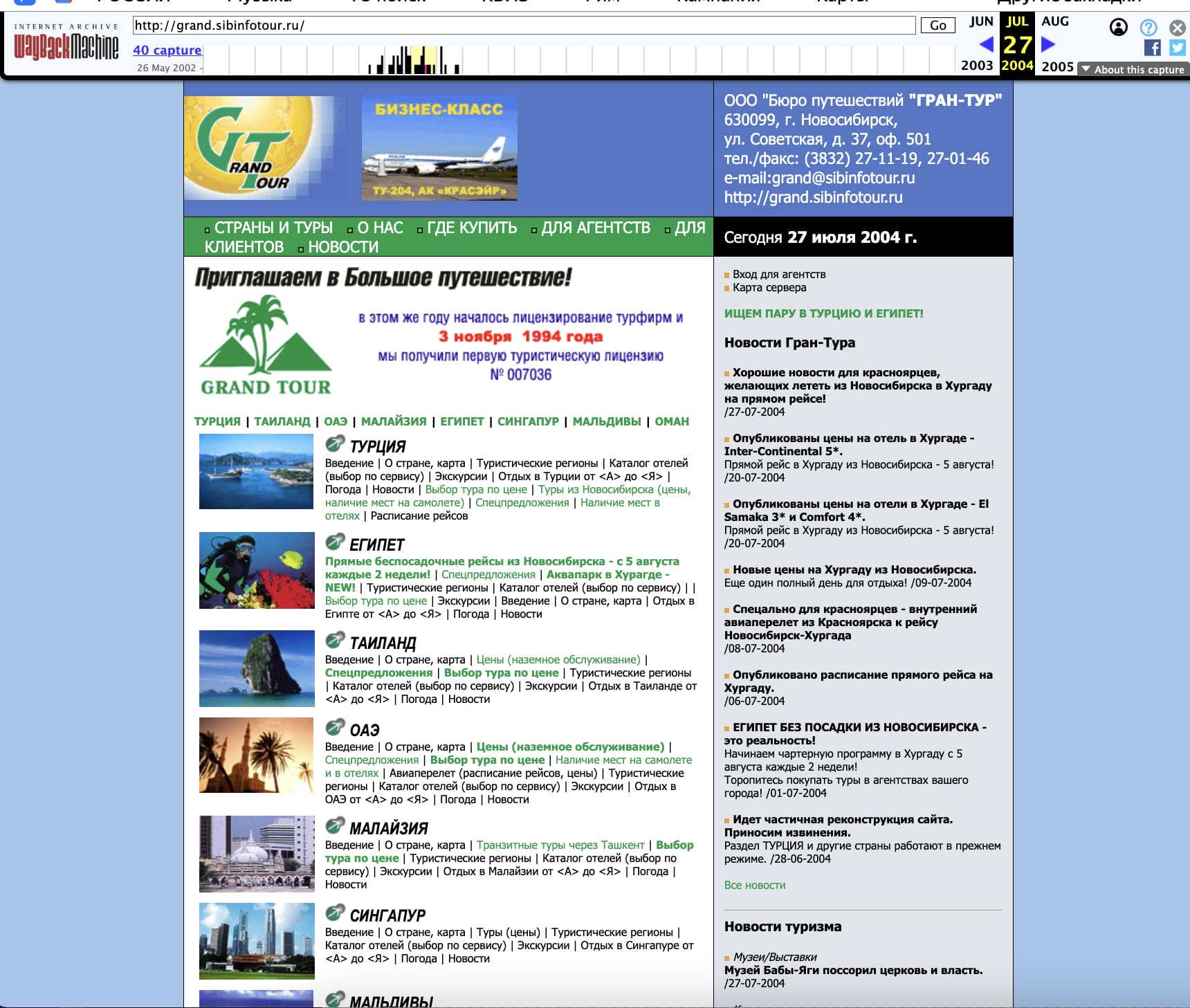Click the Wayback Machine logo

click(x=66, y=43)
